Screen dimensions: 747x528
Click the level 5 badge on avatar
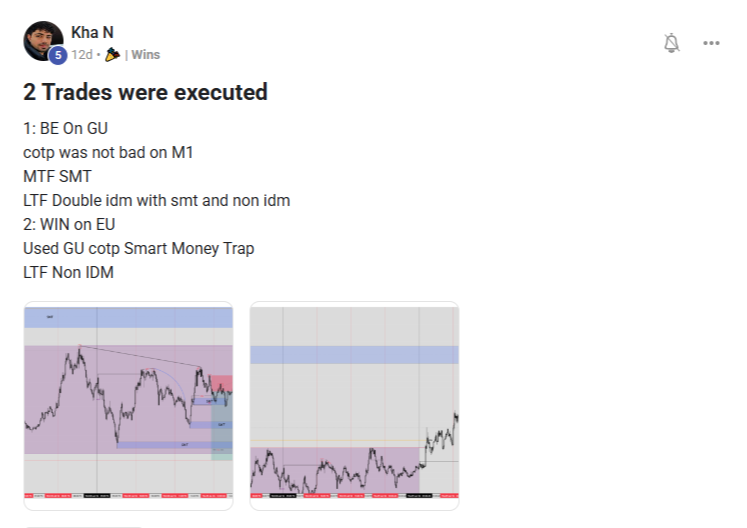click(x=58, y=55)
